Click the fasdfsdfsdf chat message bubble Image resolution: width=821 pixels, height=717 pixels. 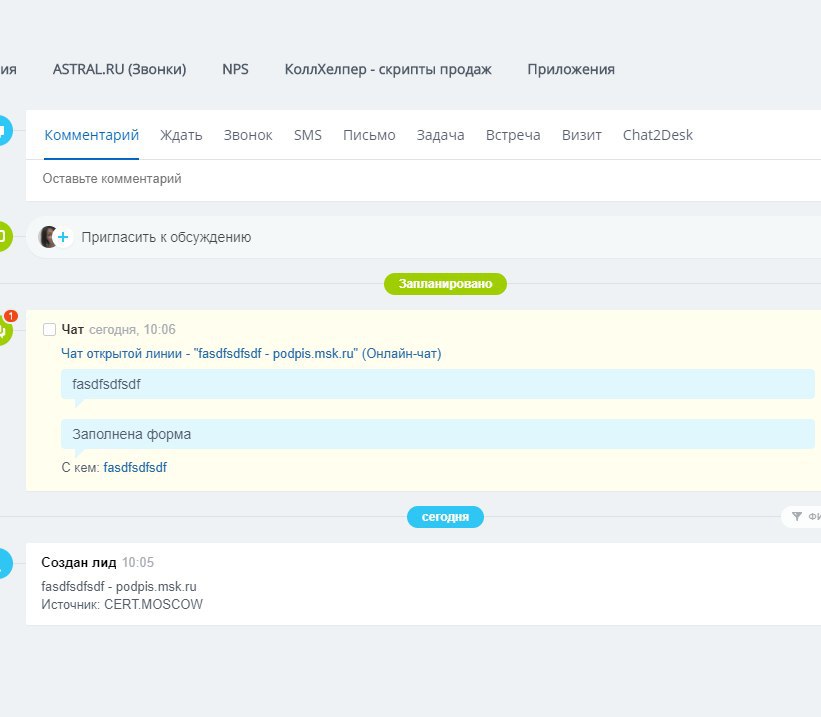tap(438, 384)
